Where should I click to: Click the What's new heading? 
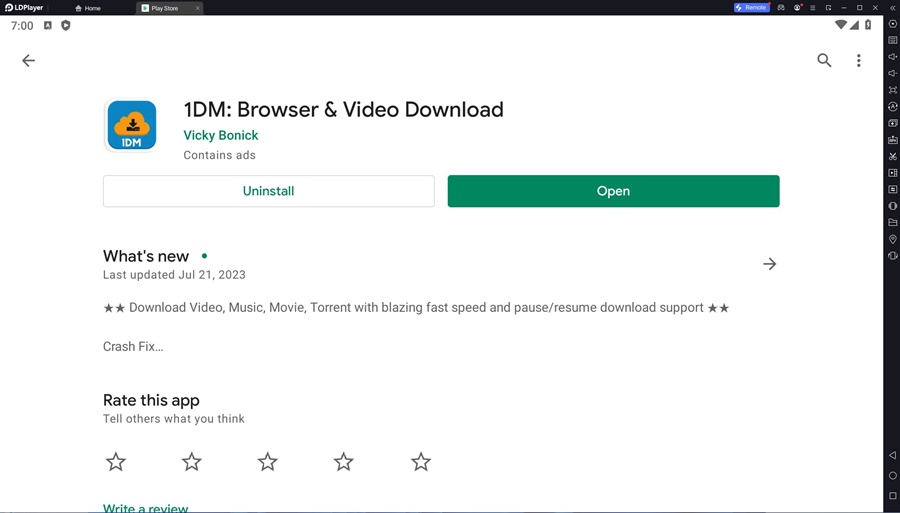coord(146,256)
